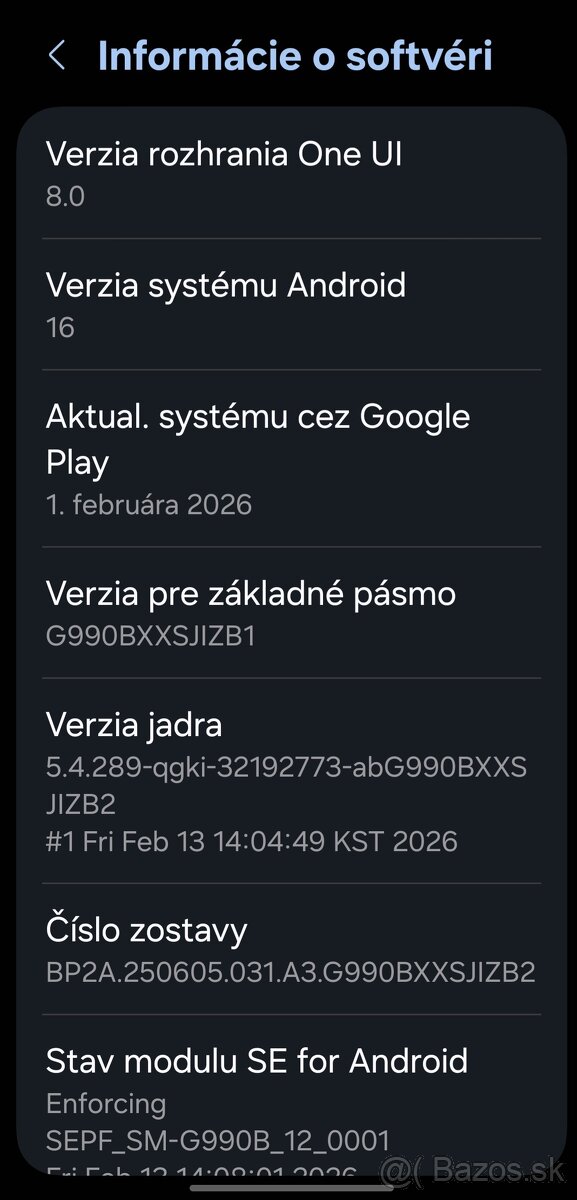Tap the kernel build timestamp line
Image resolution: width=577 pixels, height=1200 pixels.
(x=252, y=841)
